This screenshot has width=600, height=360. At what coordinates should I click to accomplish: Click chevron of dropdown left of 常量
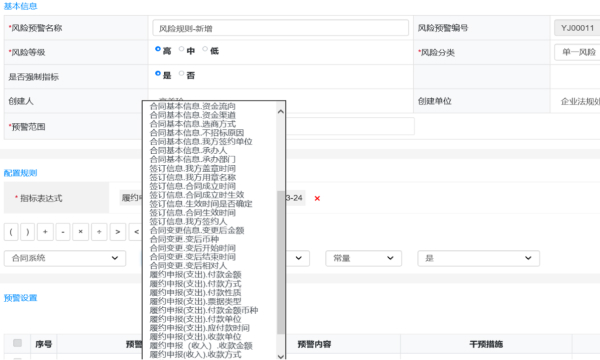click(x=298, y=258)
